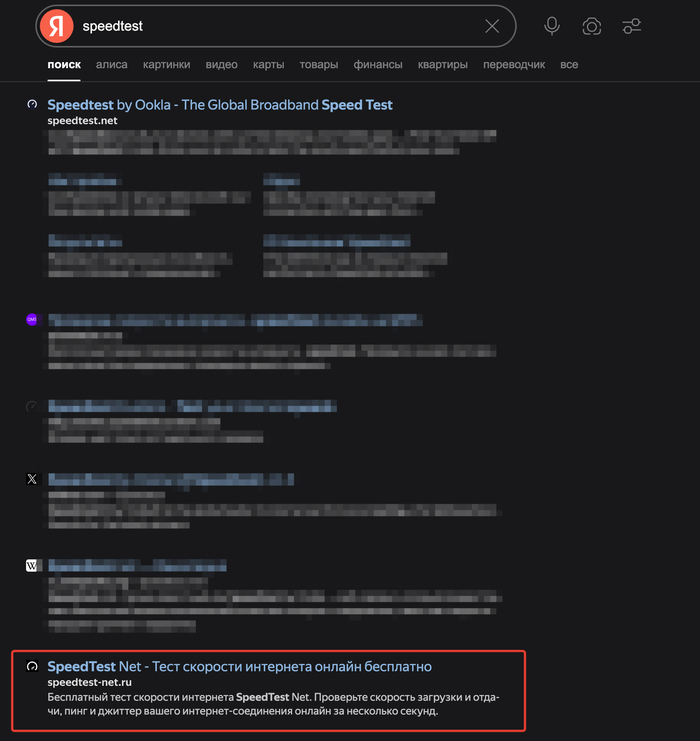Click the speedtest-net.ru result favicon
Image resolution: width=700 pixels, height=741 pixels.
[x=32, y=666]
